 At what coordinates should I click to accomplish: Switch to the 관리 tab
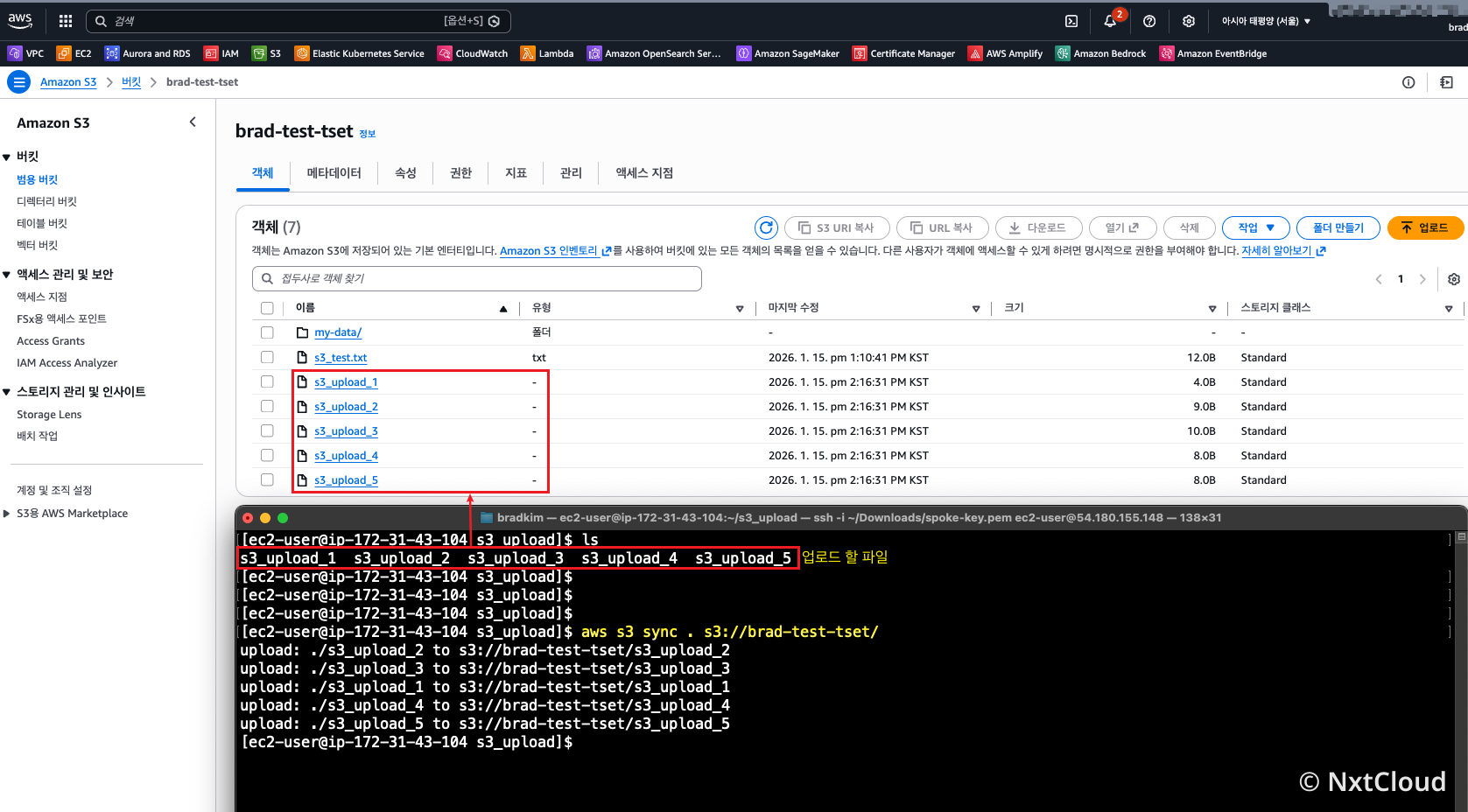571,173
